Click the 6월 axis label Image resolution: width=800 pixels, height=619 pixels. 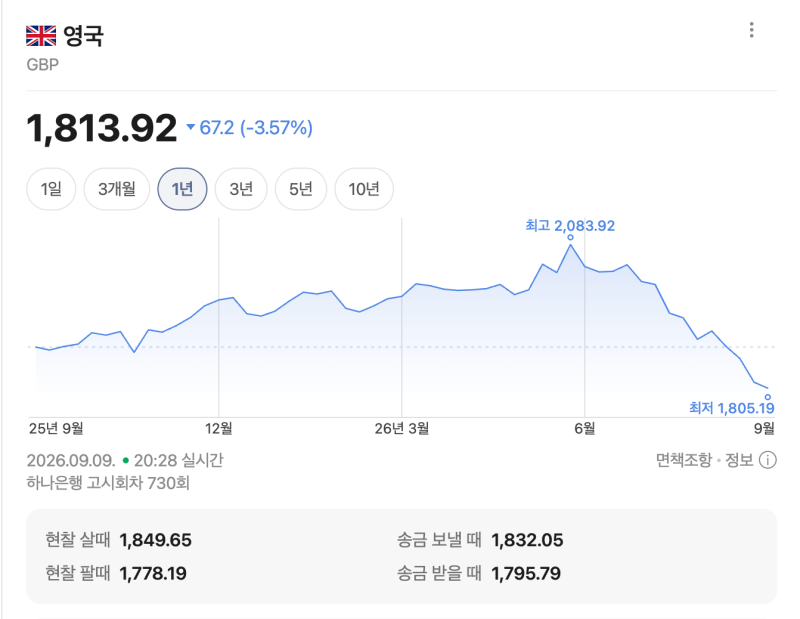point(585,428)
